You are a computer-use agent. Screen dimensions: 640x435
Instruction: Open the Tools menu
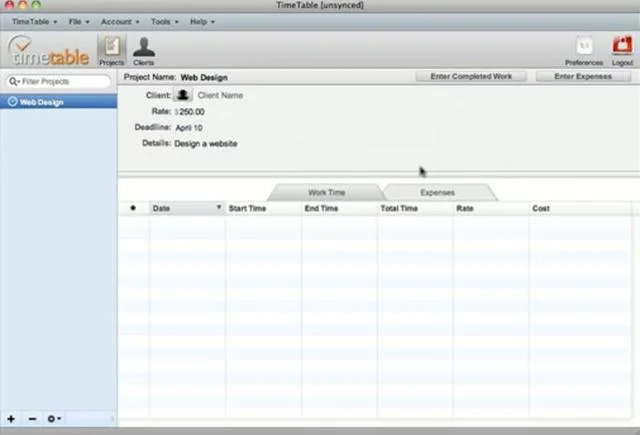pyautogui.click(x=164, y=22)
